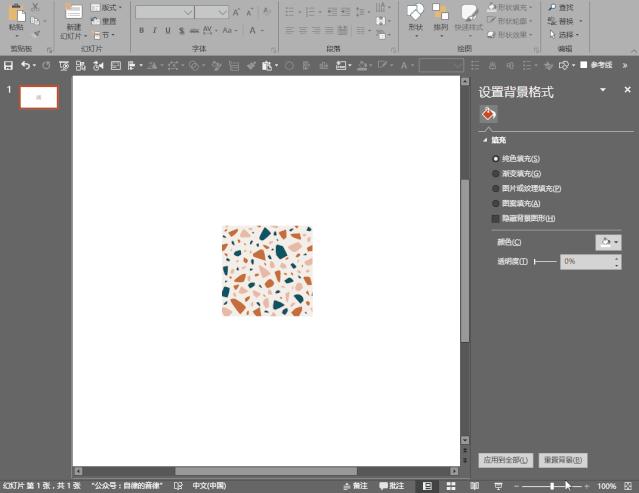Click the language 中文(中国) in status bar
The image size is (639, 493).
[209, 486]
